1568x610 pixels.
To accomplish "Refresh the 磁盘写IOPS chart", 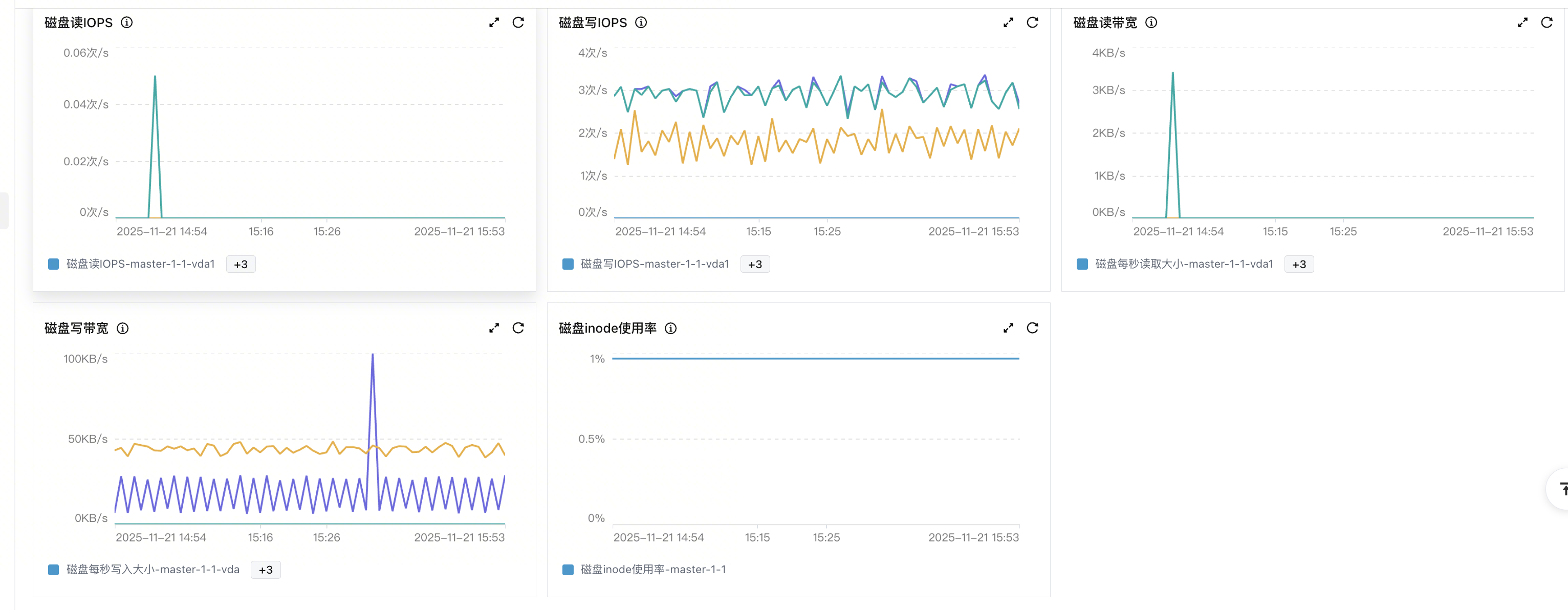I will [1032, 23].
